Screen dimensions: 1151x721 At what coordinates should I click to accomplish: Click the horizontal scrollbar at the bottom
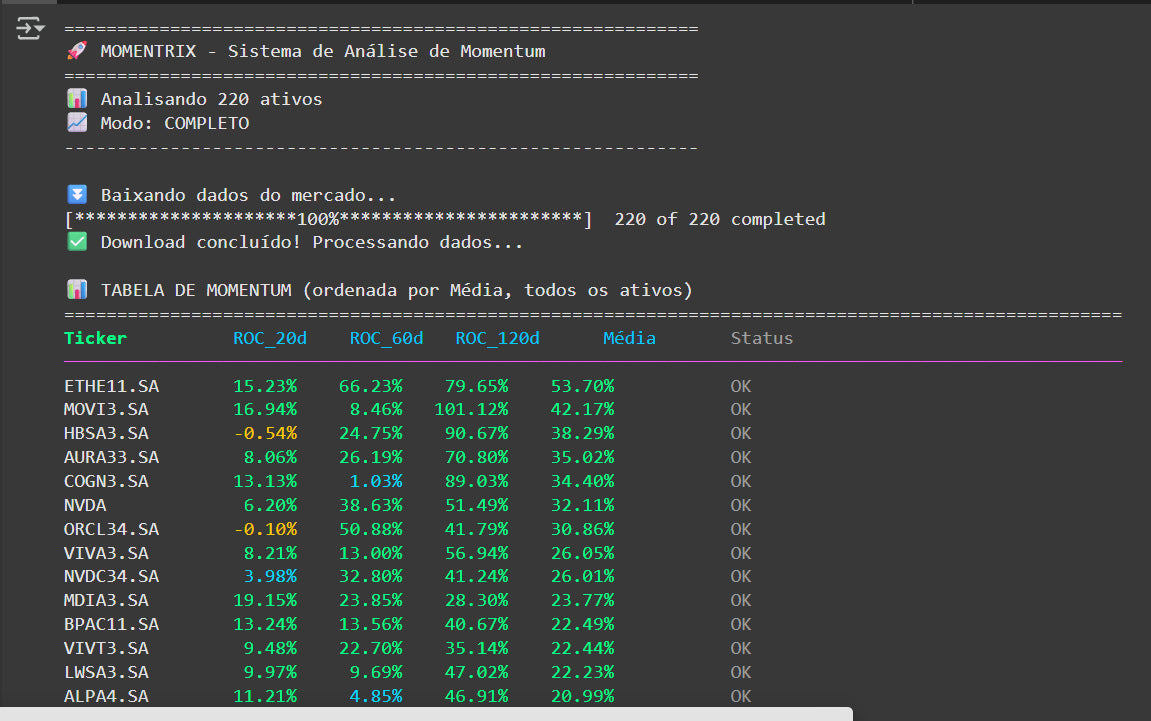[x=426, y=714]
